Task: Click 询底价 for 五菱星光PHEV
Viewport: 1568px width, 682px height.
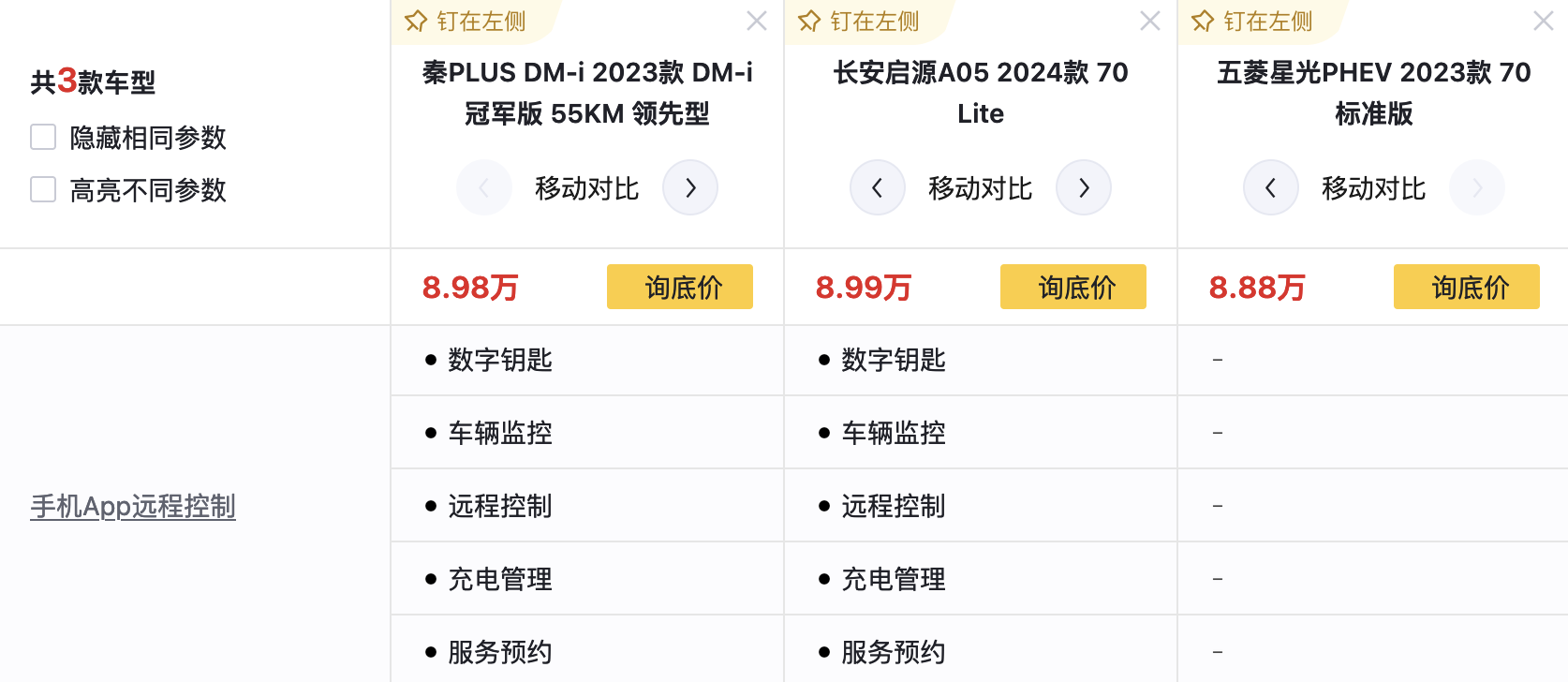Action: pos(1467,287)
